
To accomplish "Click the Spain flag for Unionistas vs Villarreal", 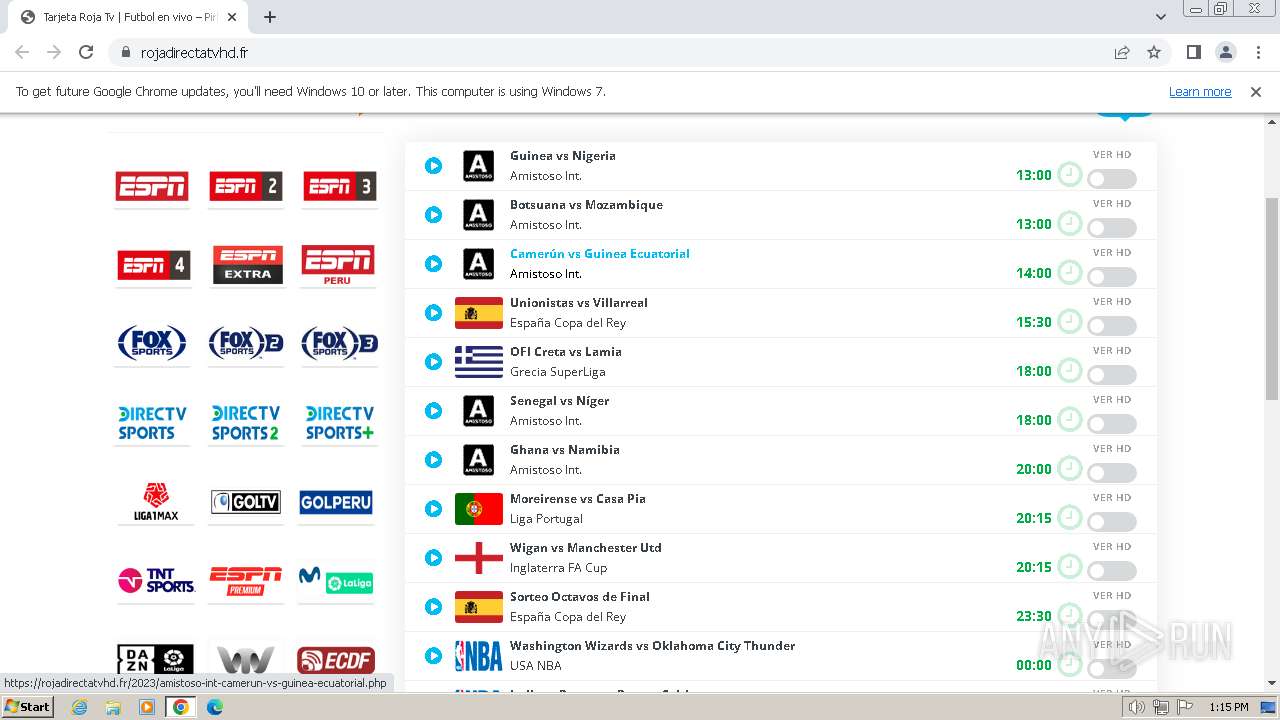I will pyautogui.click(x=479, y=313).
